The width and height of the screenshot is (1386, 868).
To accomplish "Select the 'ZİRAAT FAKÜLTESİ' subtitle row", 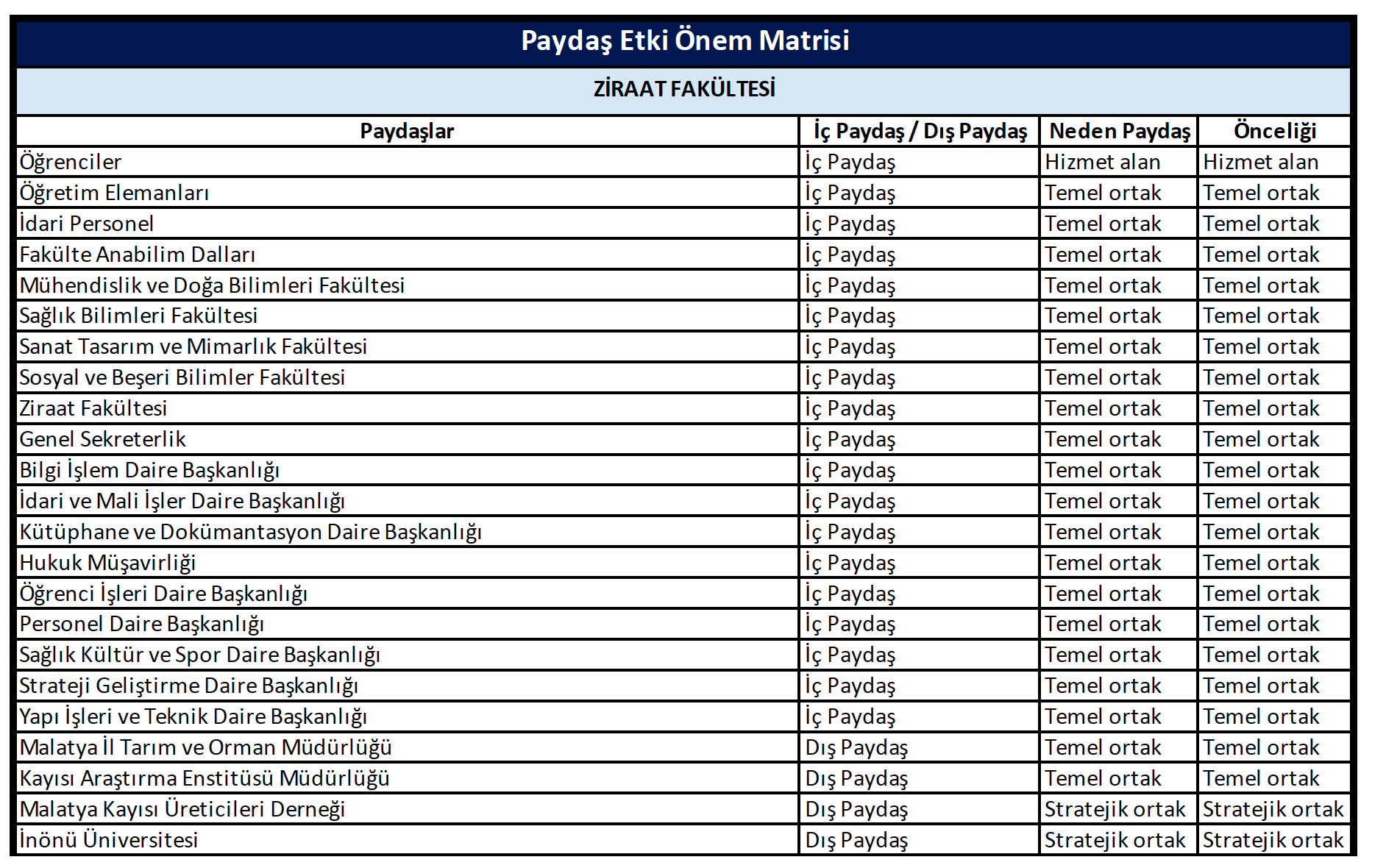I will coord(684,89).
